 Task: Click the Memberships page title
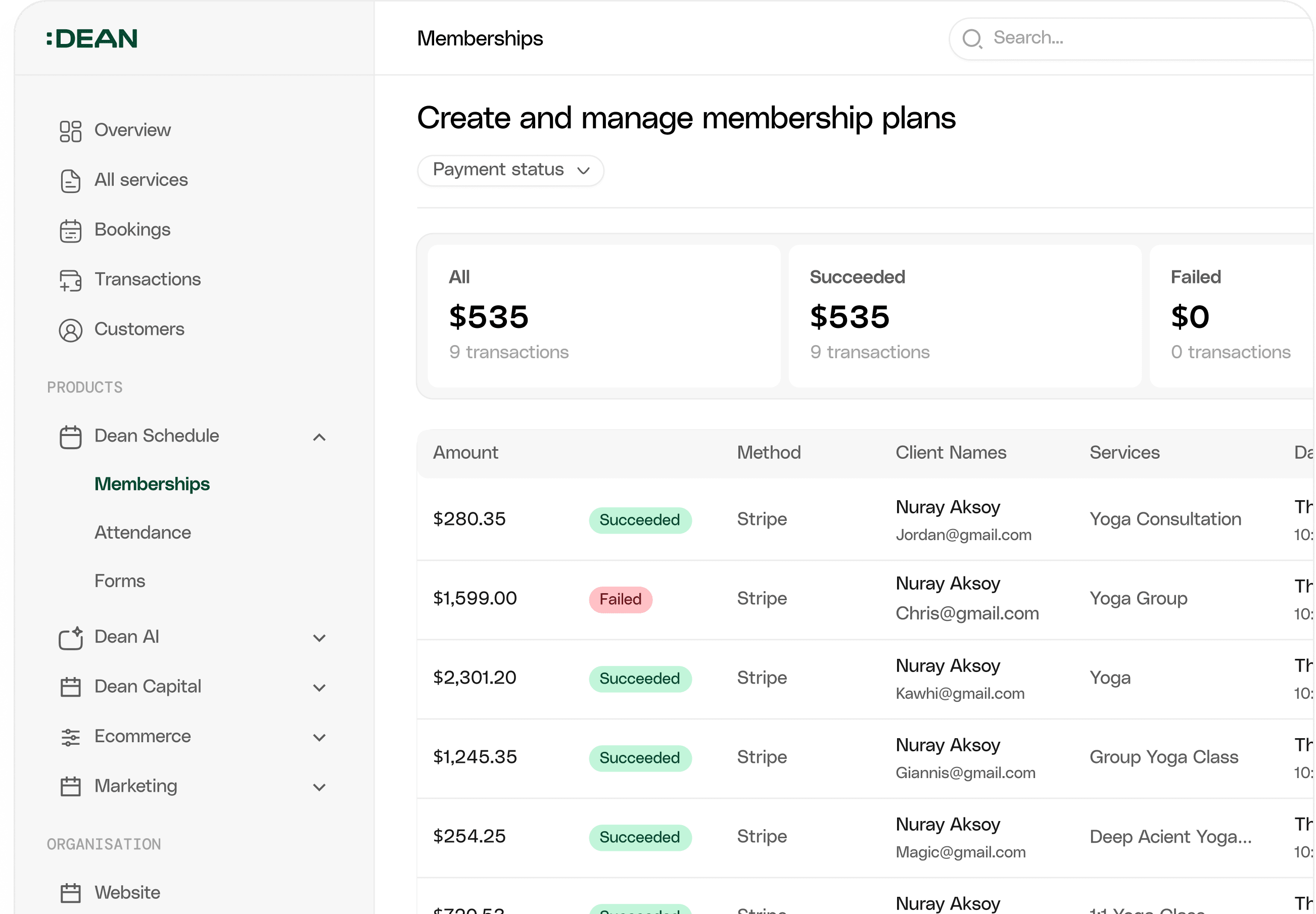[x=480, y=38]
